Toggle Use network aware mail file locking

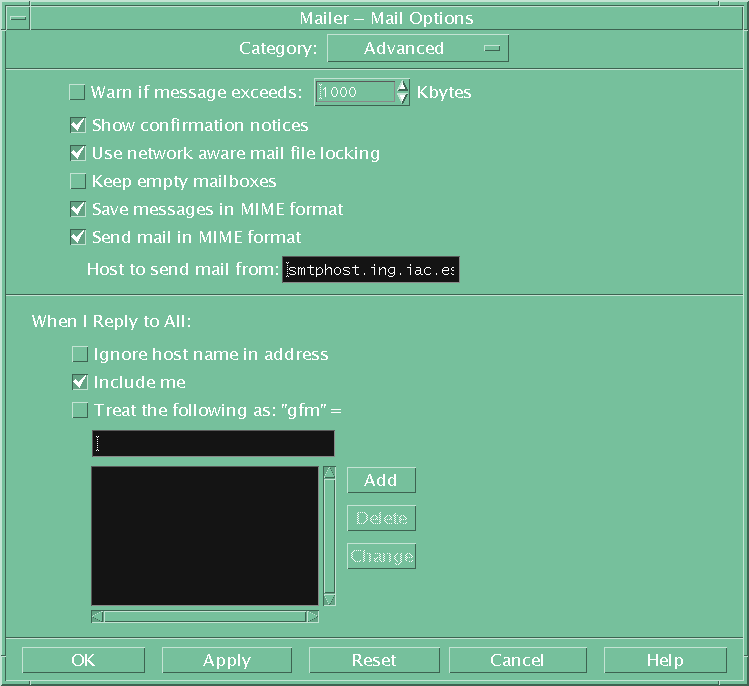point(77,154)
